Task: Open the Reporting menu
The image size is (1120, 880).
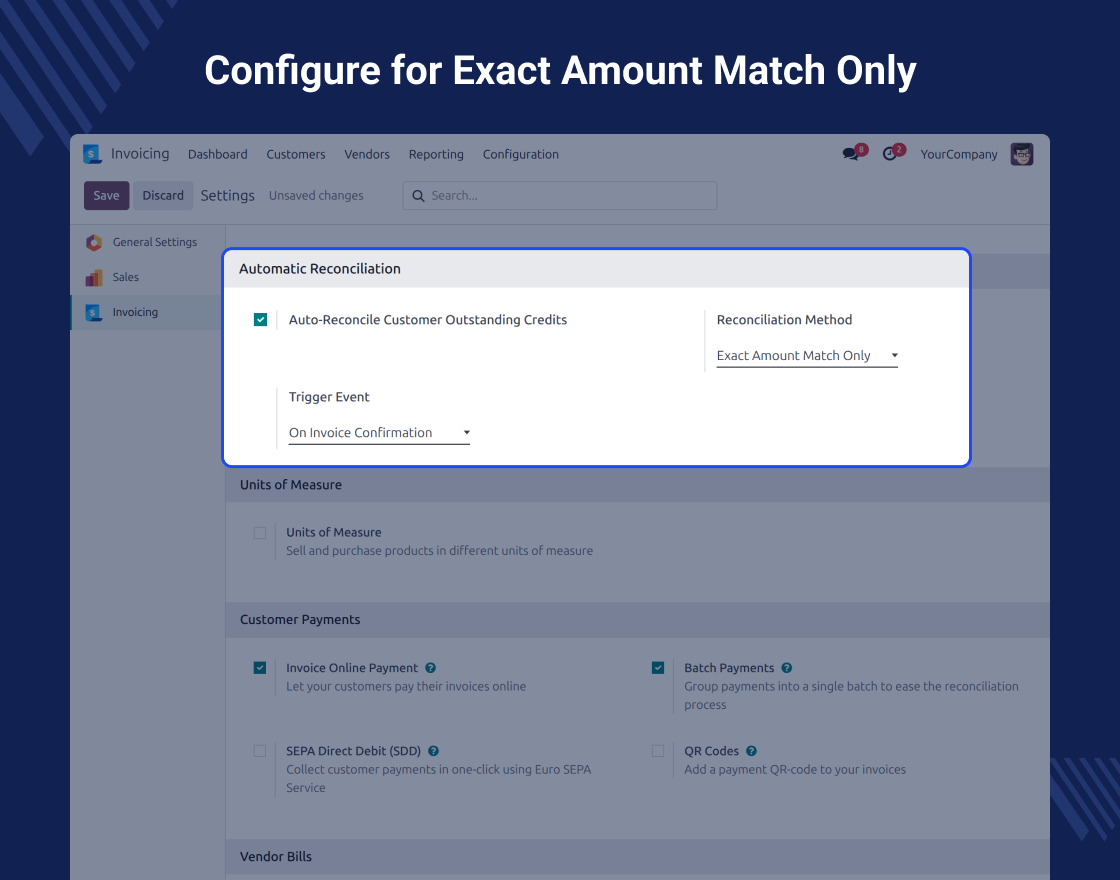Action: click(x=436, y=154)
